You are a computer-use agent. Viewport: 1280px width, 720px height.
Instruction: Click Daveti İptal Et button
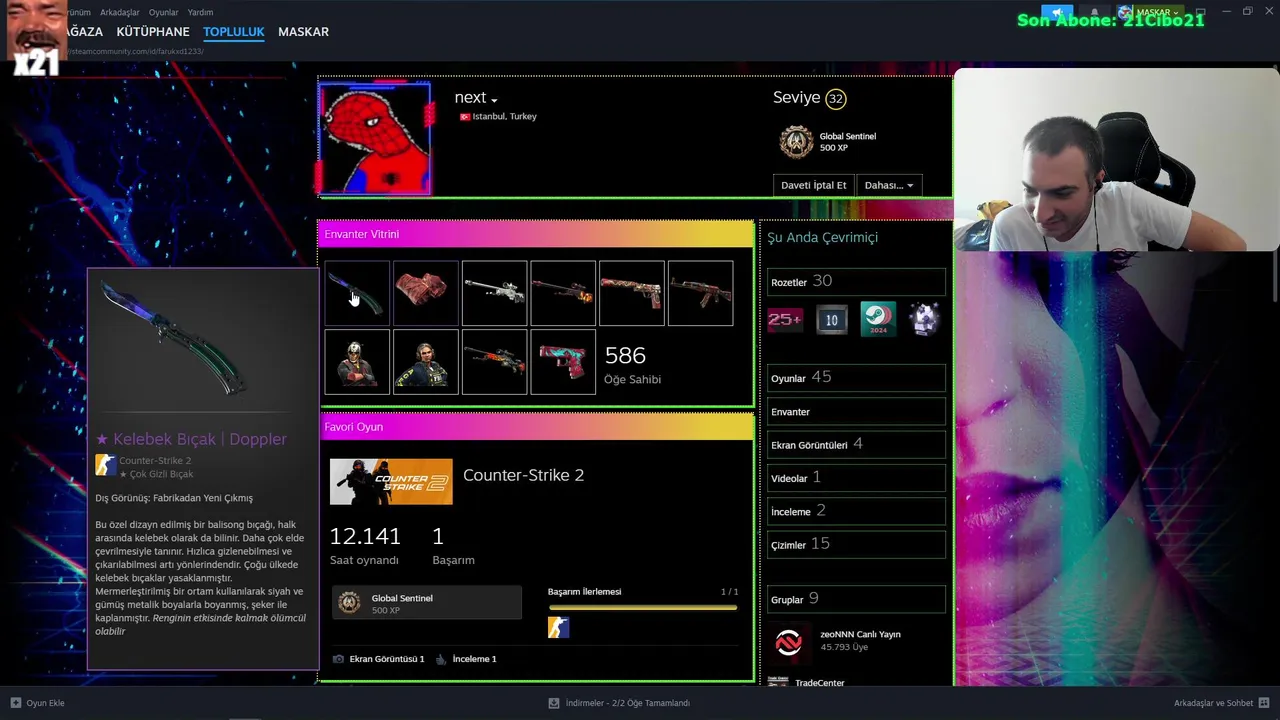coord(813,185)
